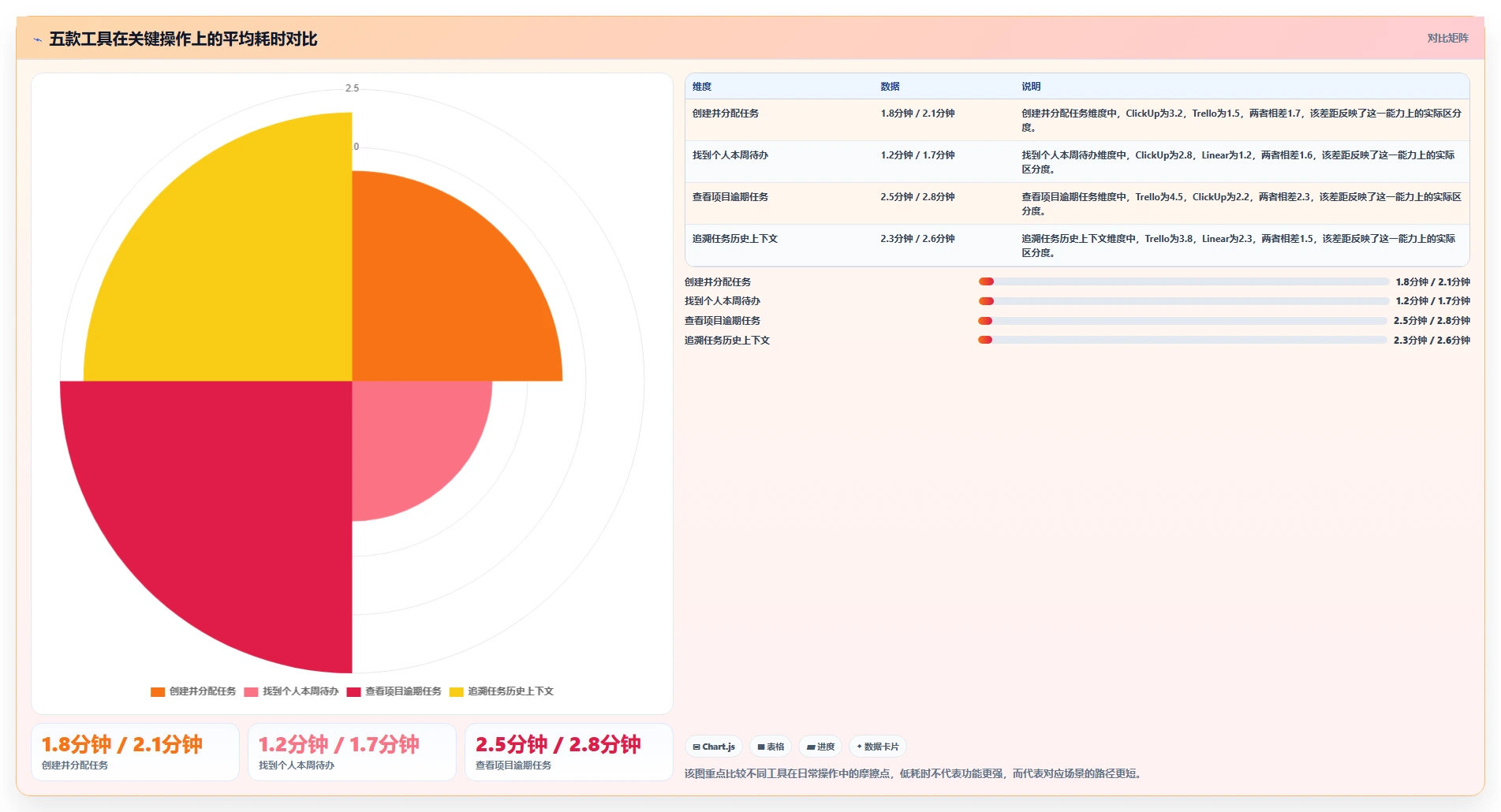This screenshot has width=1501, height=812.
Task: Click the 找到个人本周待办 progress bar
Action: (x=1183, y=301)
